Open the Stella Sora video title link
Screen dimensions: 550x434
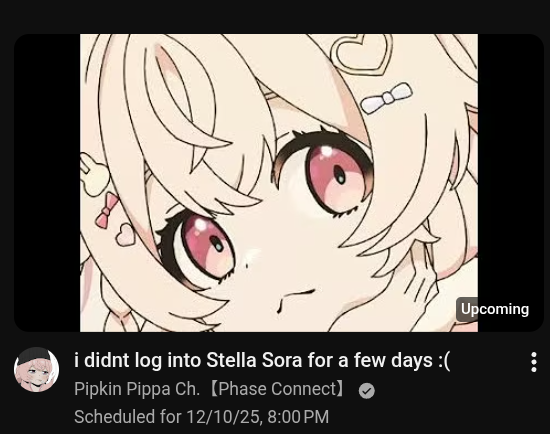coord(262,360)
